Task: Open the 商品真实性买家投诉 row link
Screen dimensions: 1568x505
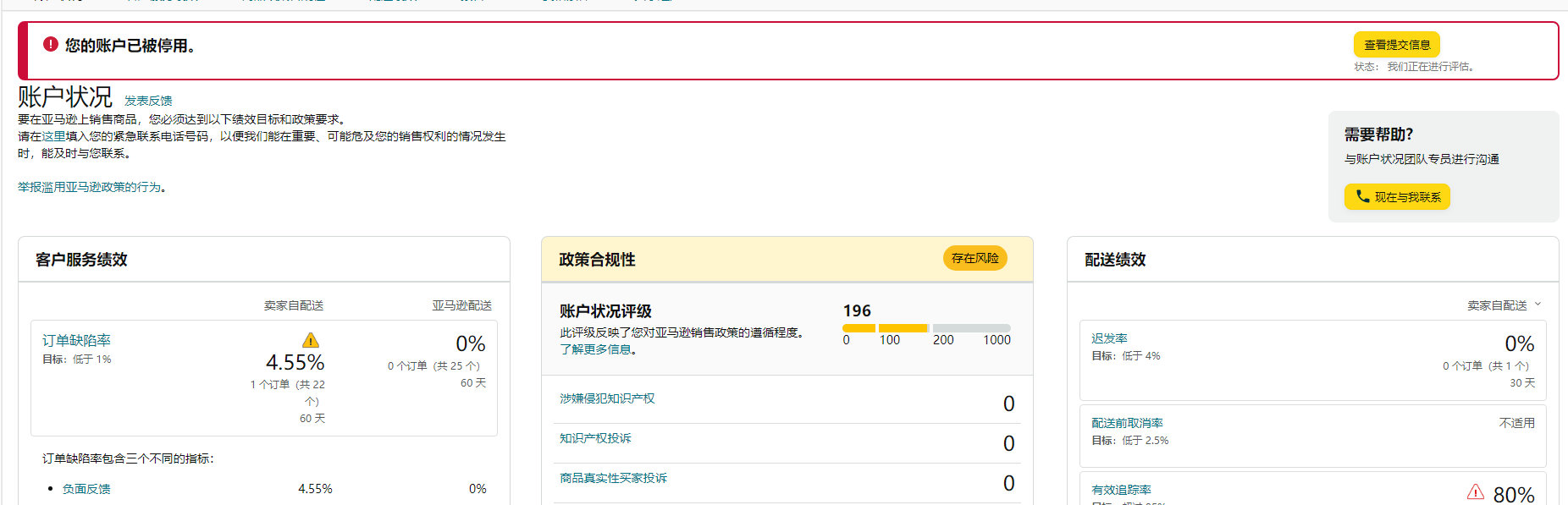Action: click(x=613, y=478)
